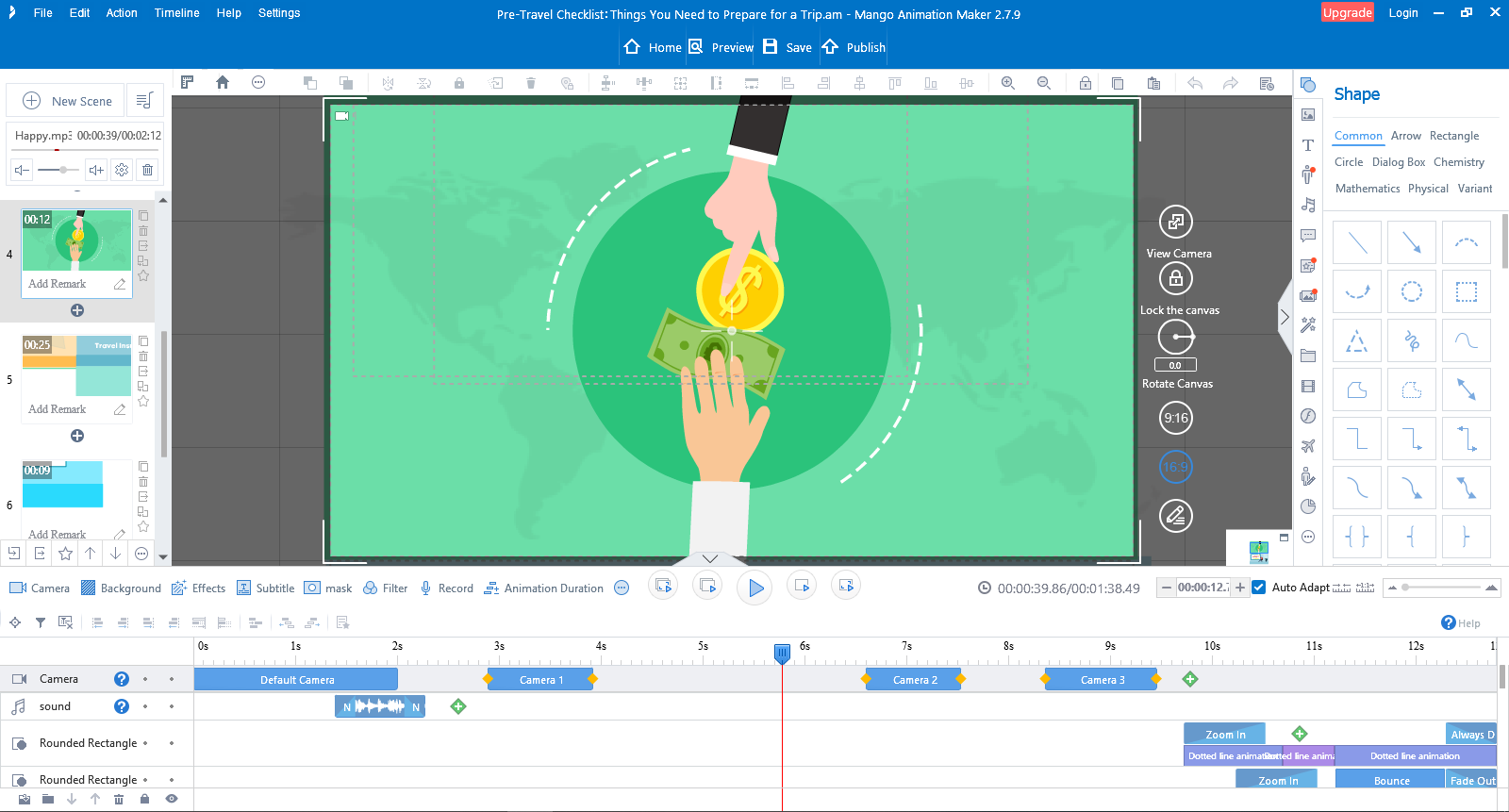
Task: Open the File menu
Action: (x=43, y=13)
